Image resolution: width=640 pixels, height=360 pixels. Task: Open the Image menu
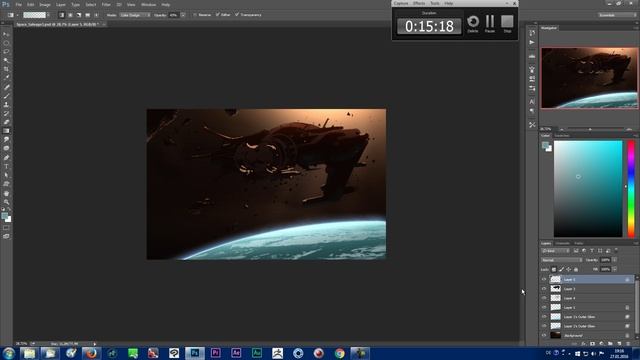pyautogui.click(x=45, y=5)
